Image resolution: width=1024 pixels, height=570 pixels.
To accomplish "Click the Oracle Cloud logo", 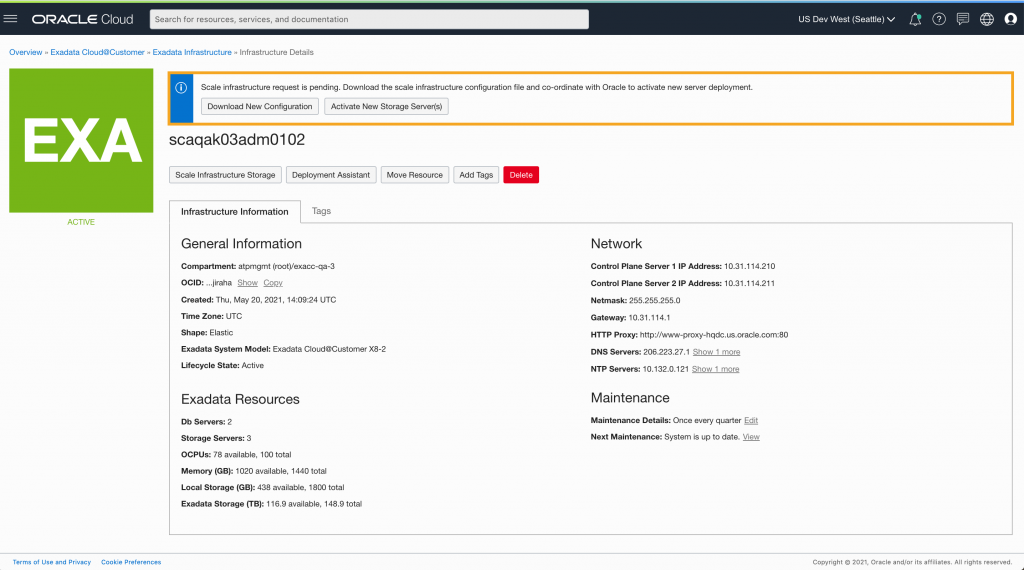I will tap(82, 20).
